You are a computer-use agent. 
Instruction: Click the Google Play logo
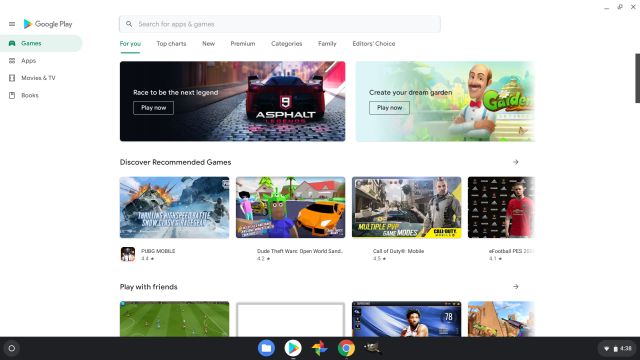pos(48,24)
